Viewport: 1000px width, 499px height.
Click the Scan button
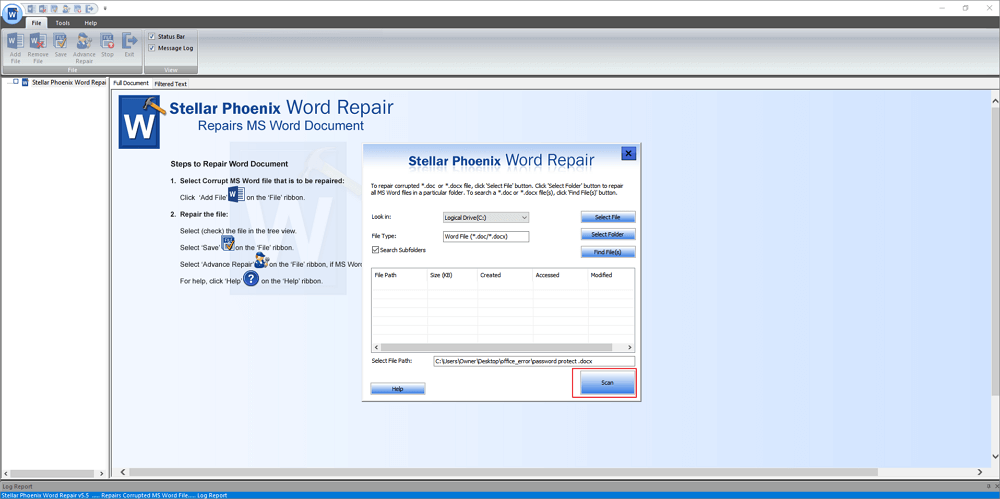coord(606,383)
